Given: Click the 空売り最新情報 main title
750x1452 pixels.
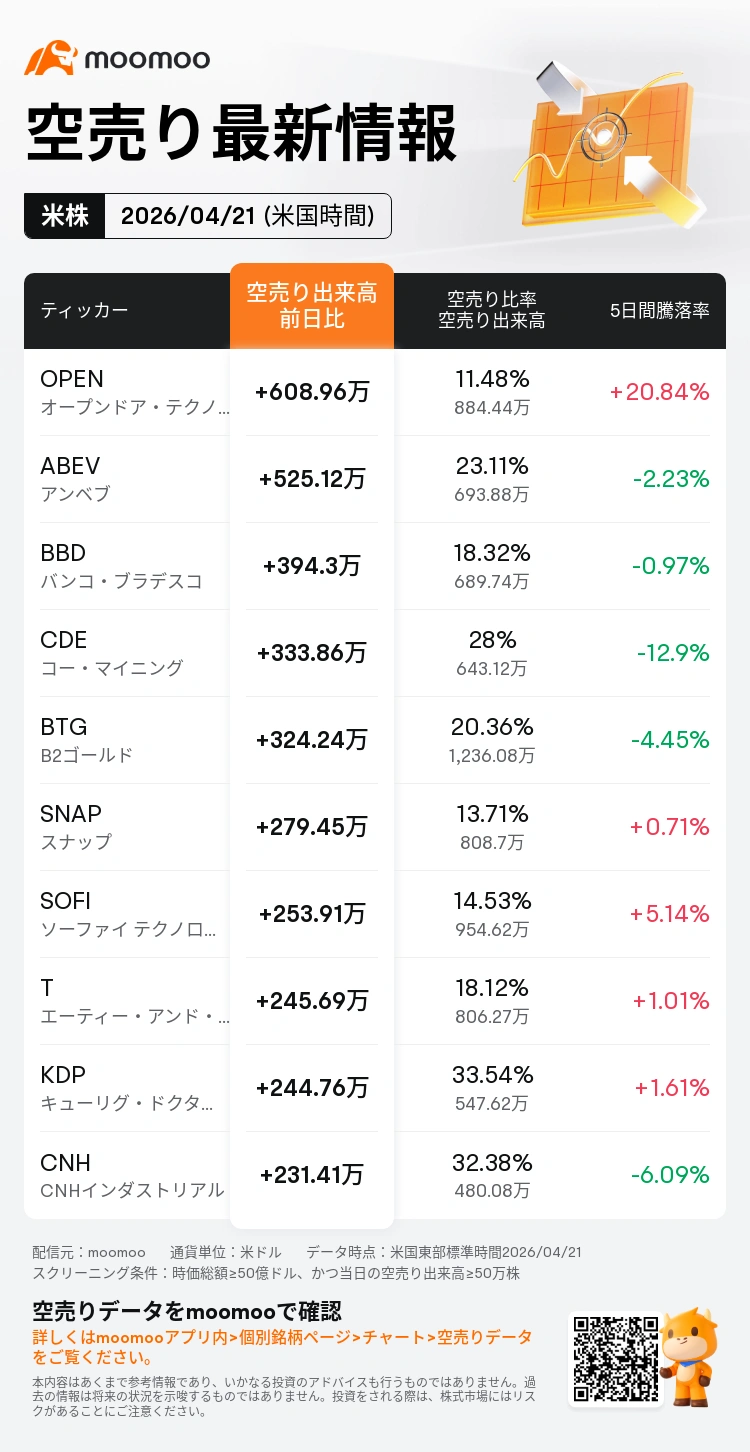Looking at the screenshot, I should click(240, 135).
